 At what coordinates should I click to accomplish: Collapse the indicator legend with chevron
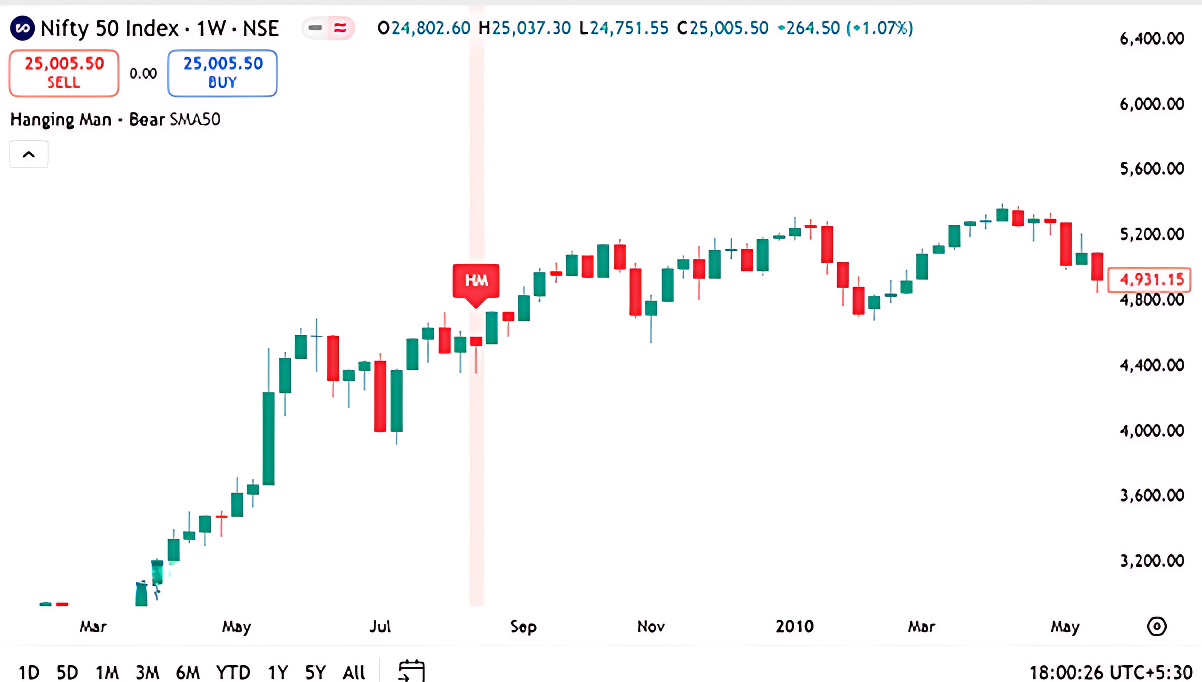pos(29,154)
